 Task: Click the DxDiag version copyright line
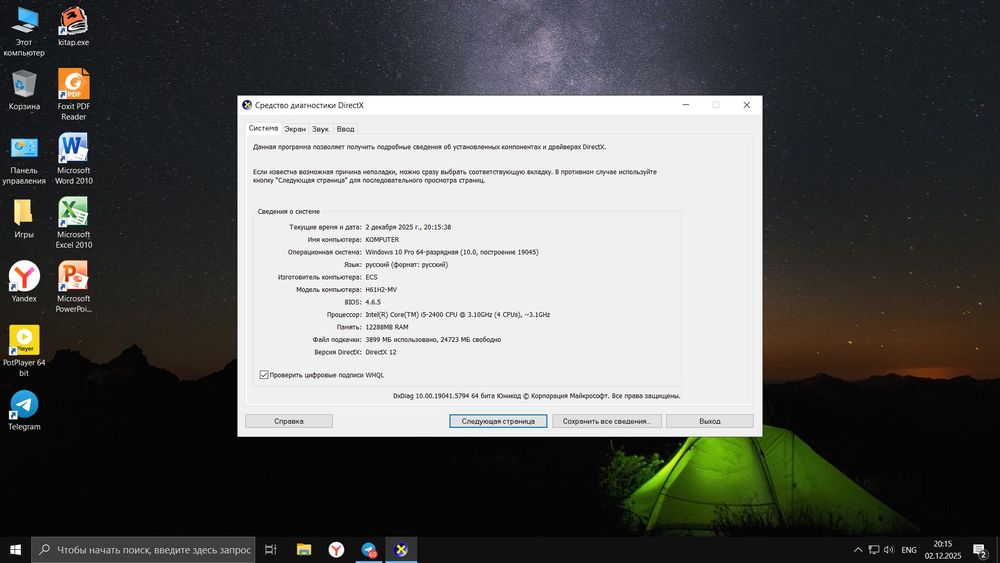tap(536, 396)
